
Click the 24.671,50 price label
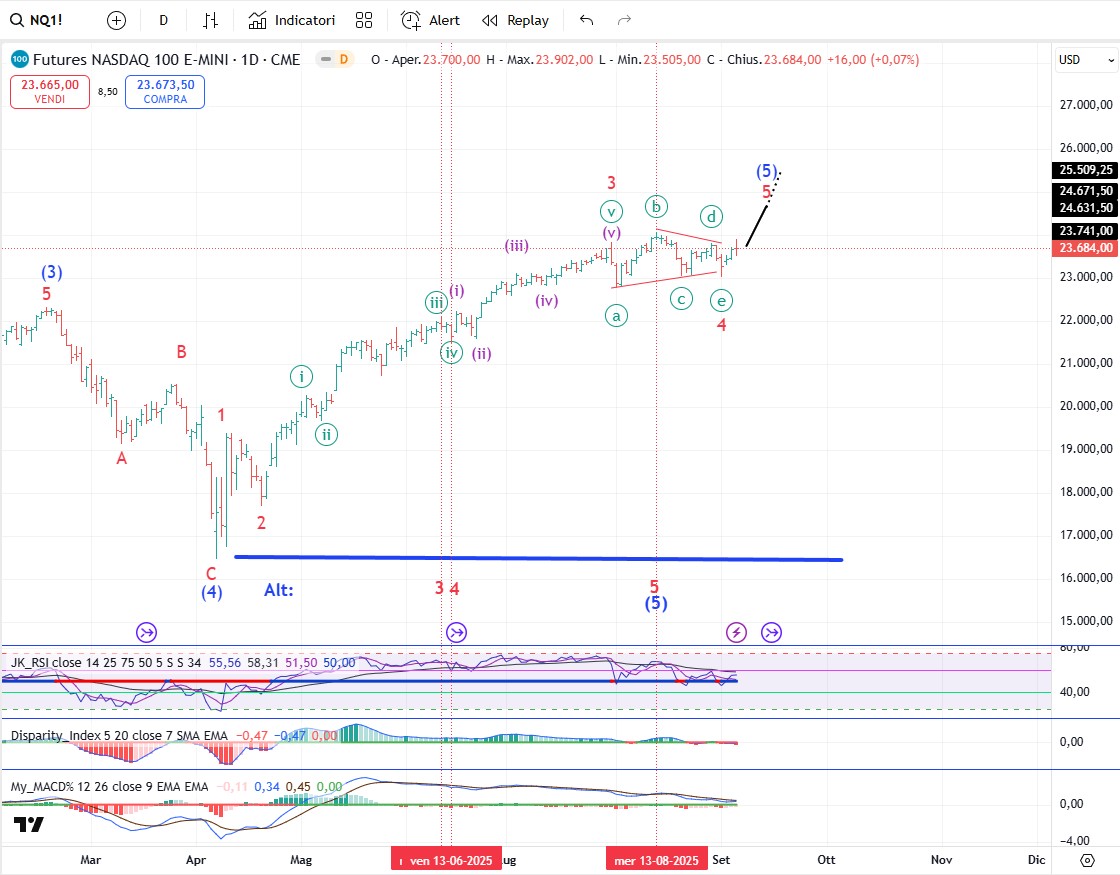[x=1086, y=191]
